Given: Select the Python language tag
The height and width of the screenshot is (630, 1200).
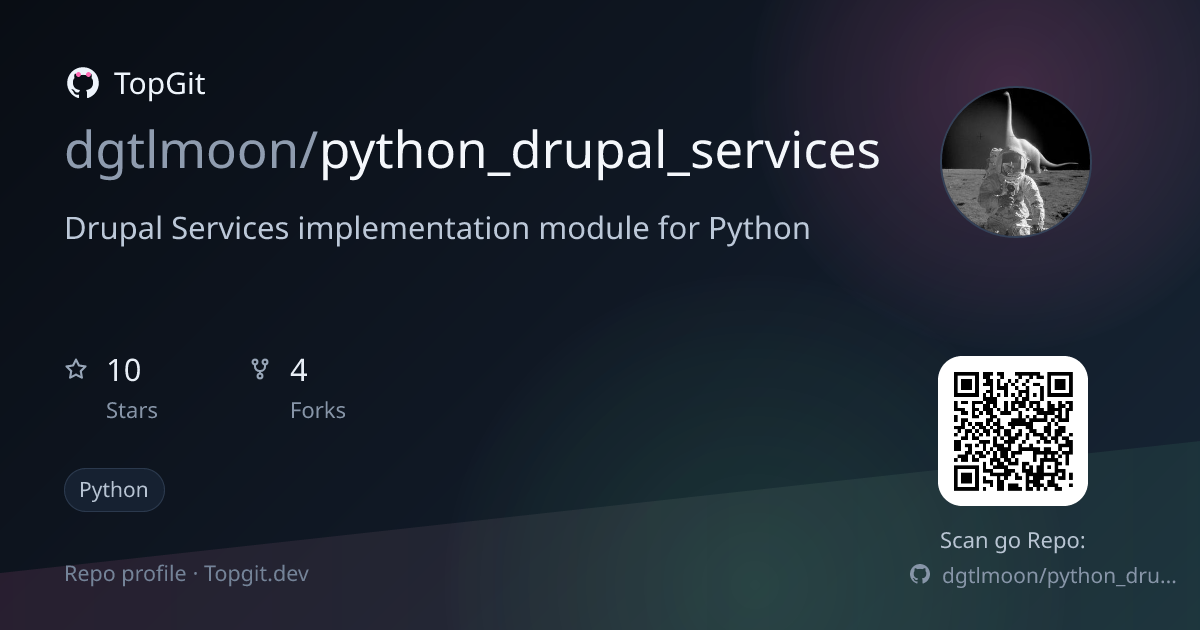Looking at the screenshot, I should [x=114, y=490].
